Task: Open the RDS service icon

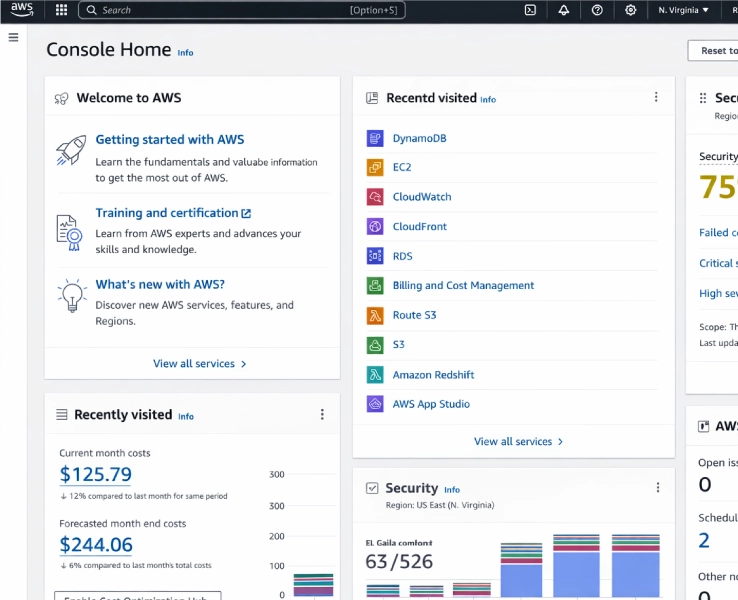Action: [375, 256]
